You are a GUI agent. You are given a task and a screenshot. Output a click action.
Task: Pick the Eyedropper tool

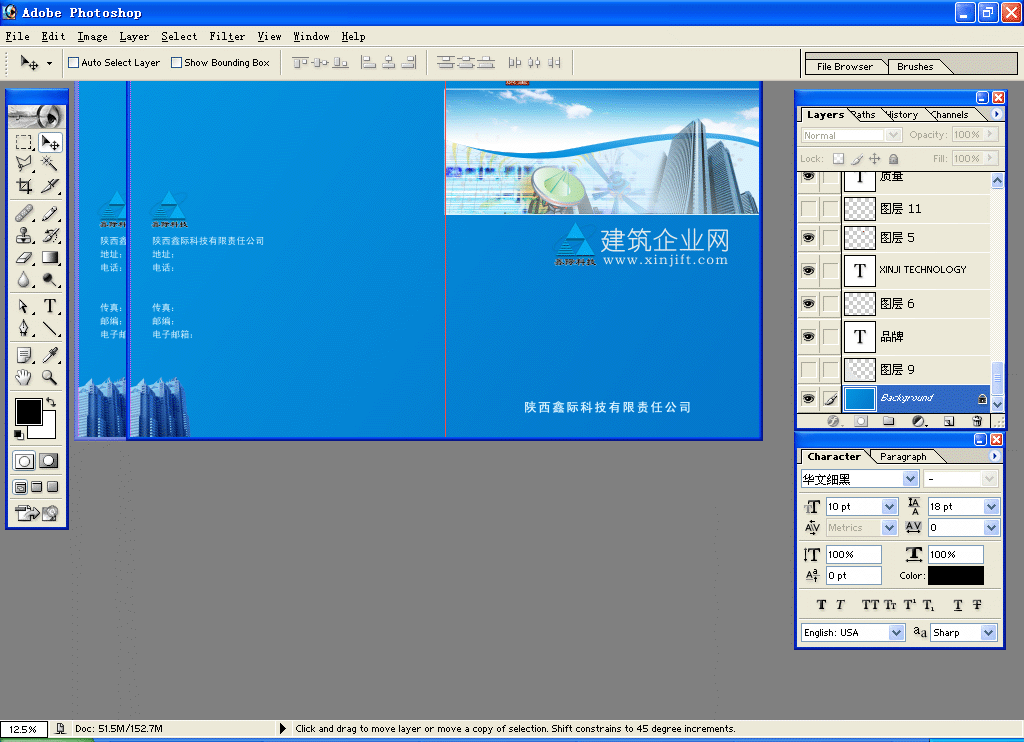click(50, 355)
